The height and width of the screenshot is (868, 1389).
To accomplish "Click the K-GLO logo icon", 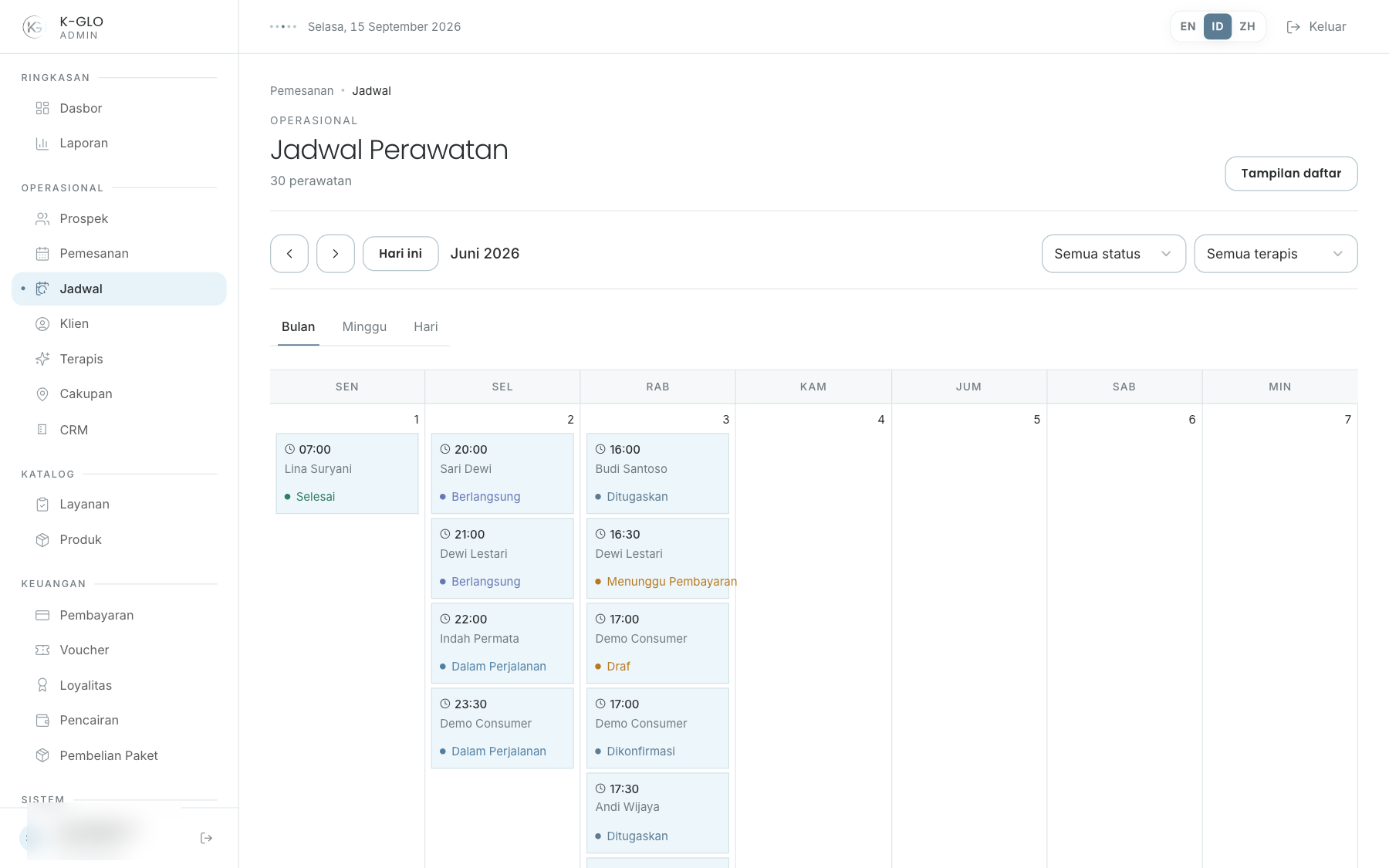I will tap(33, 27).
